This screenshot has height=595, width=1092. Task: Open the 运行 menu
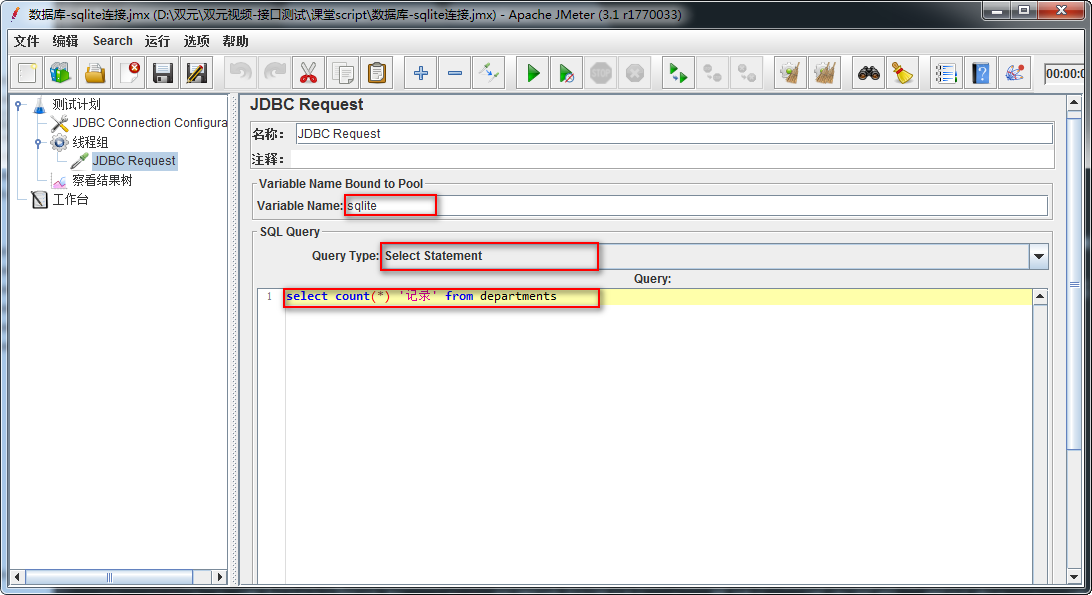pos(157,41)
